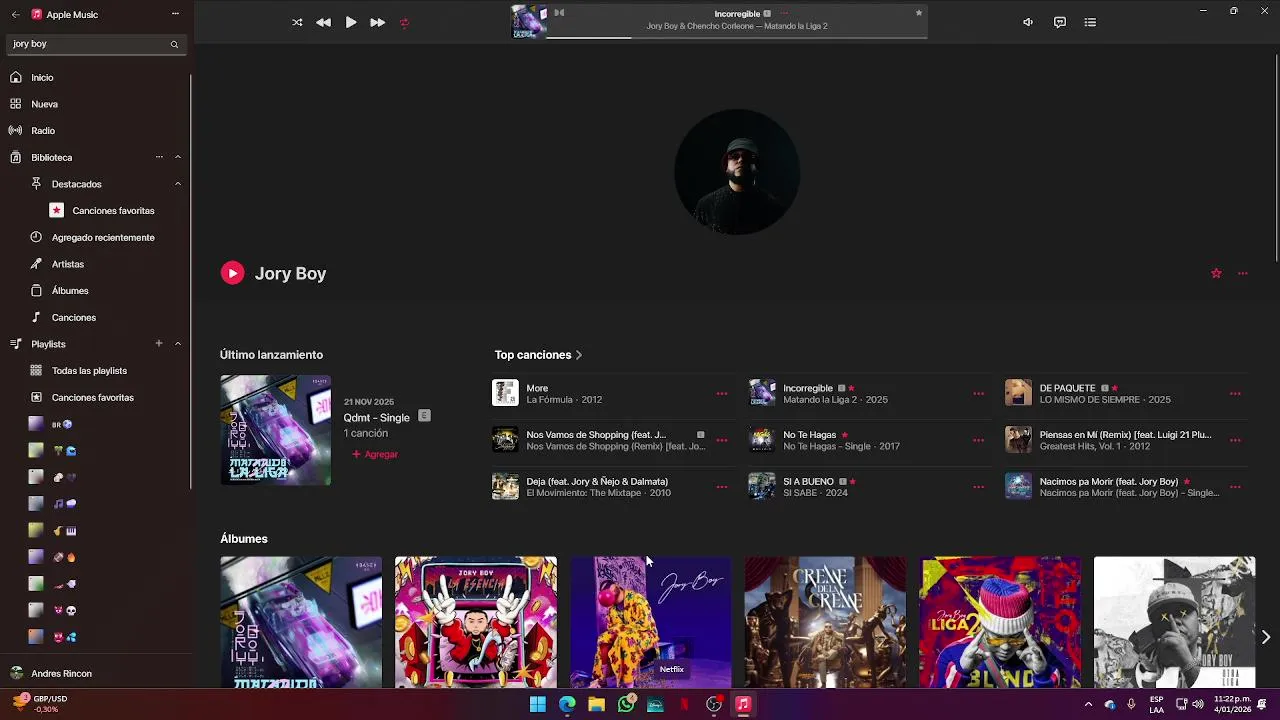Toggle favorite star for Jory Boy artist

click(x=1216, y=273)
